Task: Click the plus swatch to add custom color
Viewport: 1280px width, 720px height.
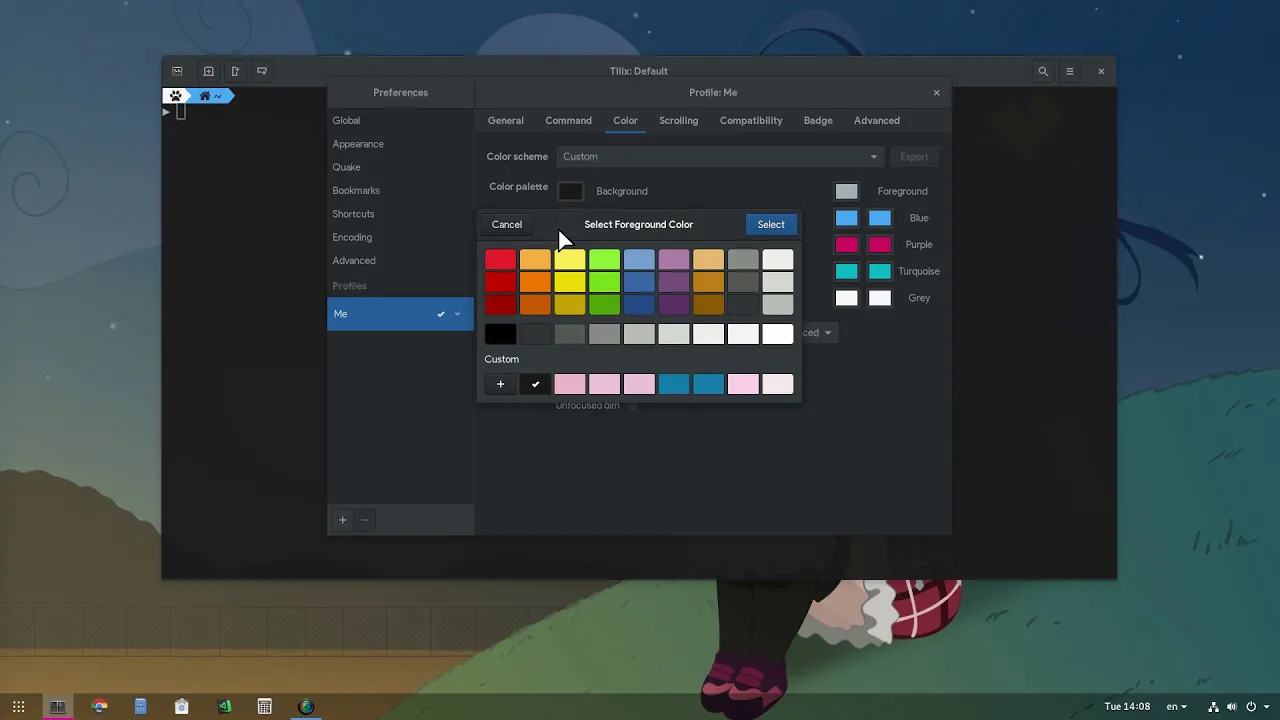Action: click(x=500, y=384)
